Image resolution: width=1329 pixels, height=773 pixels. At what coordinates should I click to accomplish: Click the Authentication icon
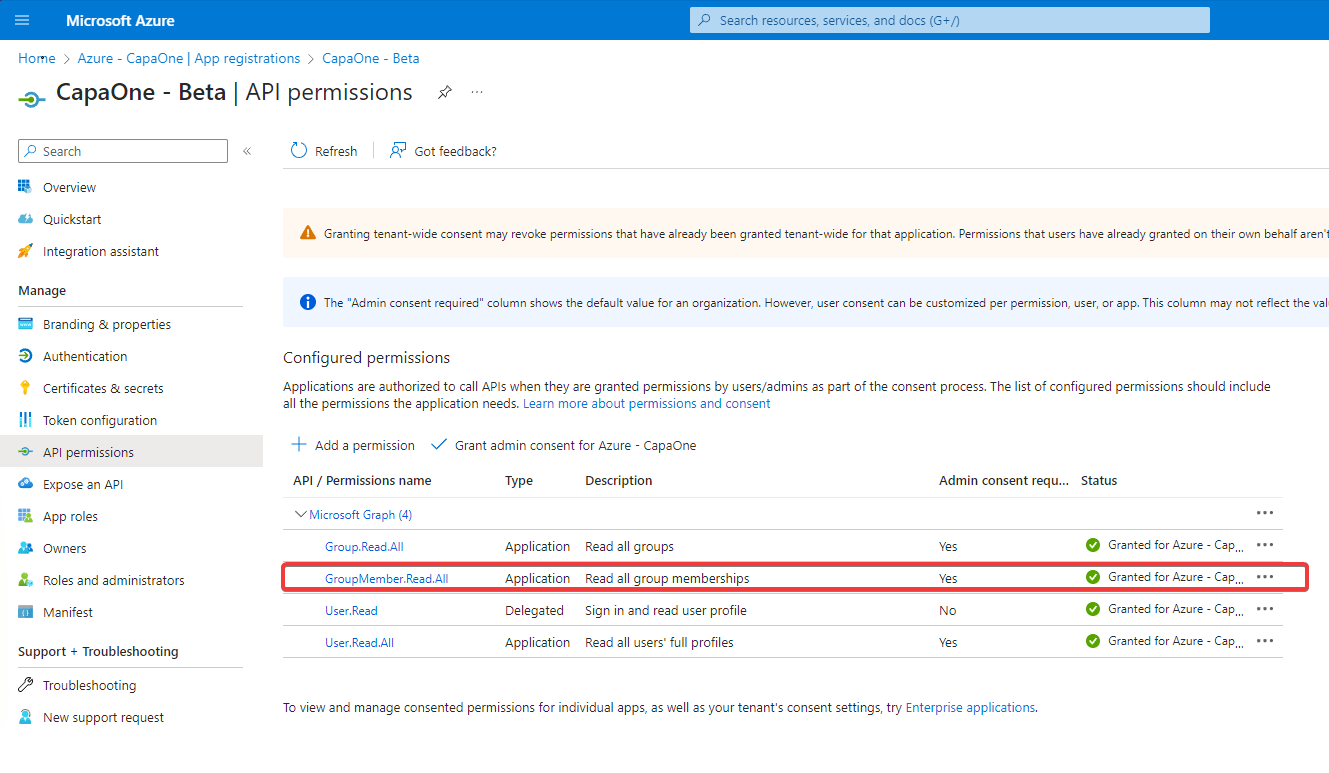(25, 356)
